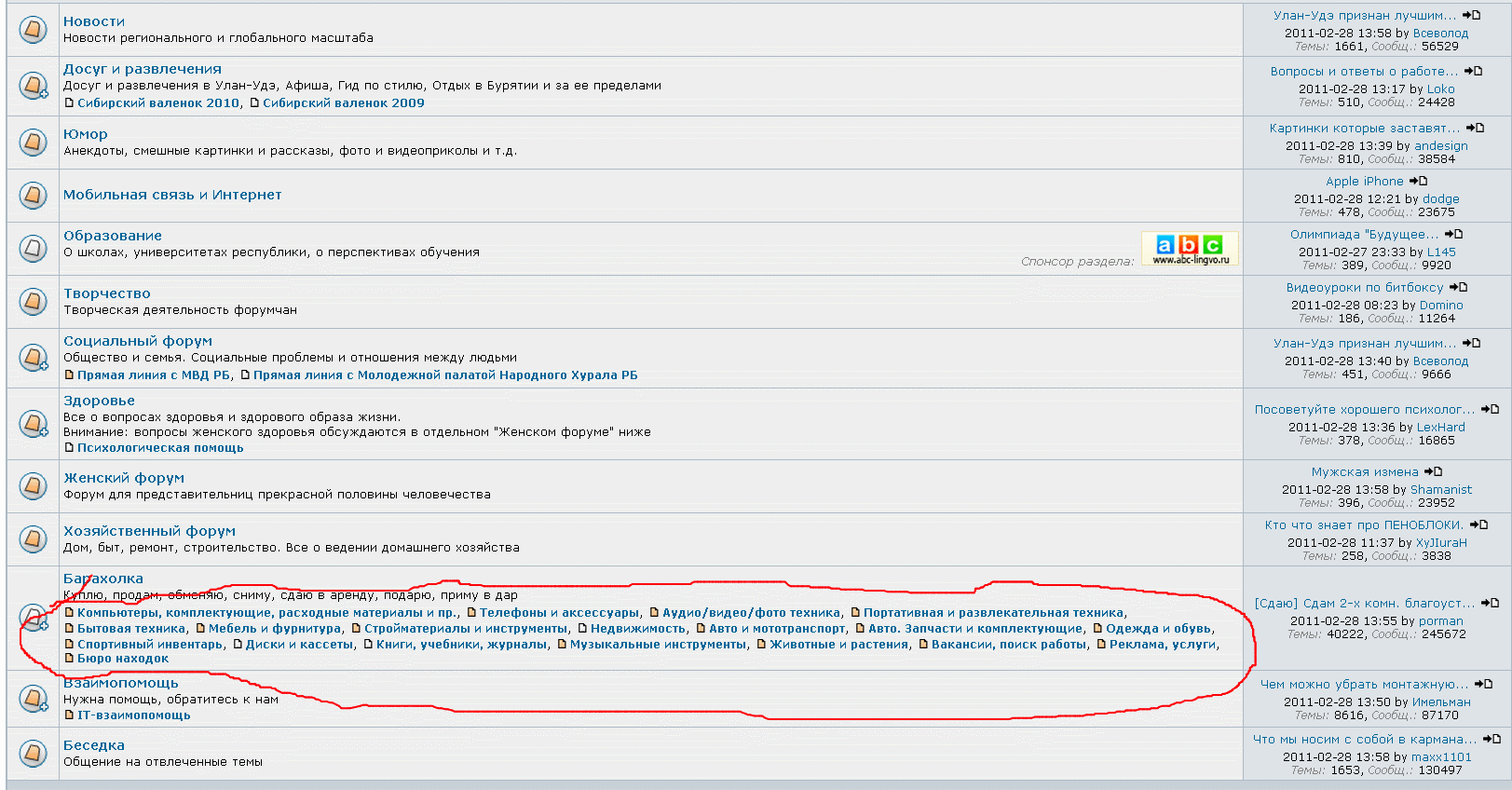Open the Юмор forum
The width and height of the screenshot is (1512, 790).
tap(86, 134)
